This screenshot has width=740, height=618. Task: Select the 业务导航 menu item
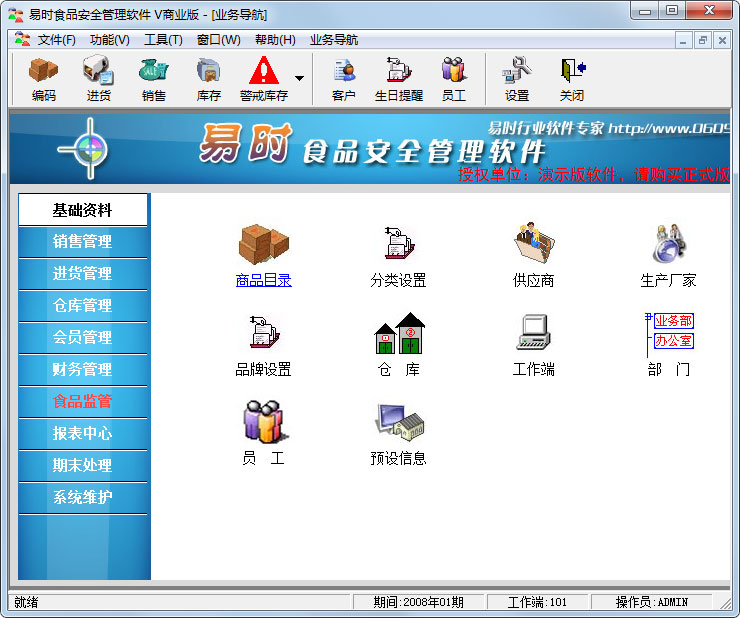334,40
